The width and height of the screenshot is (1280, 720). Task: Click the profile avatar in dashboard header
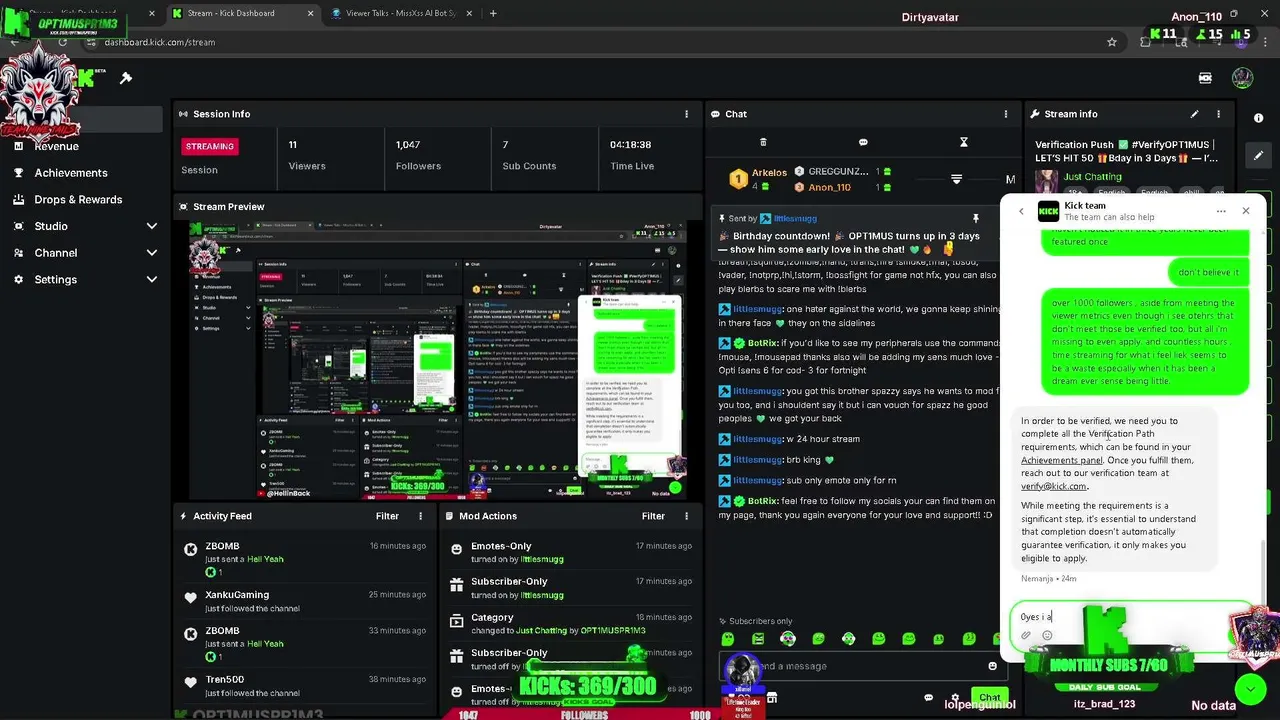[x=1242, y=78]
